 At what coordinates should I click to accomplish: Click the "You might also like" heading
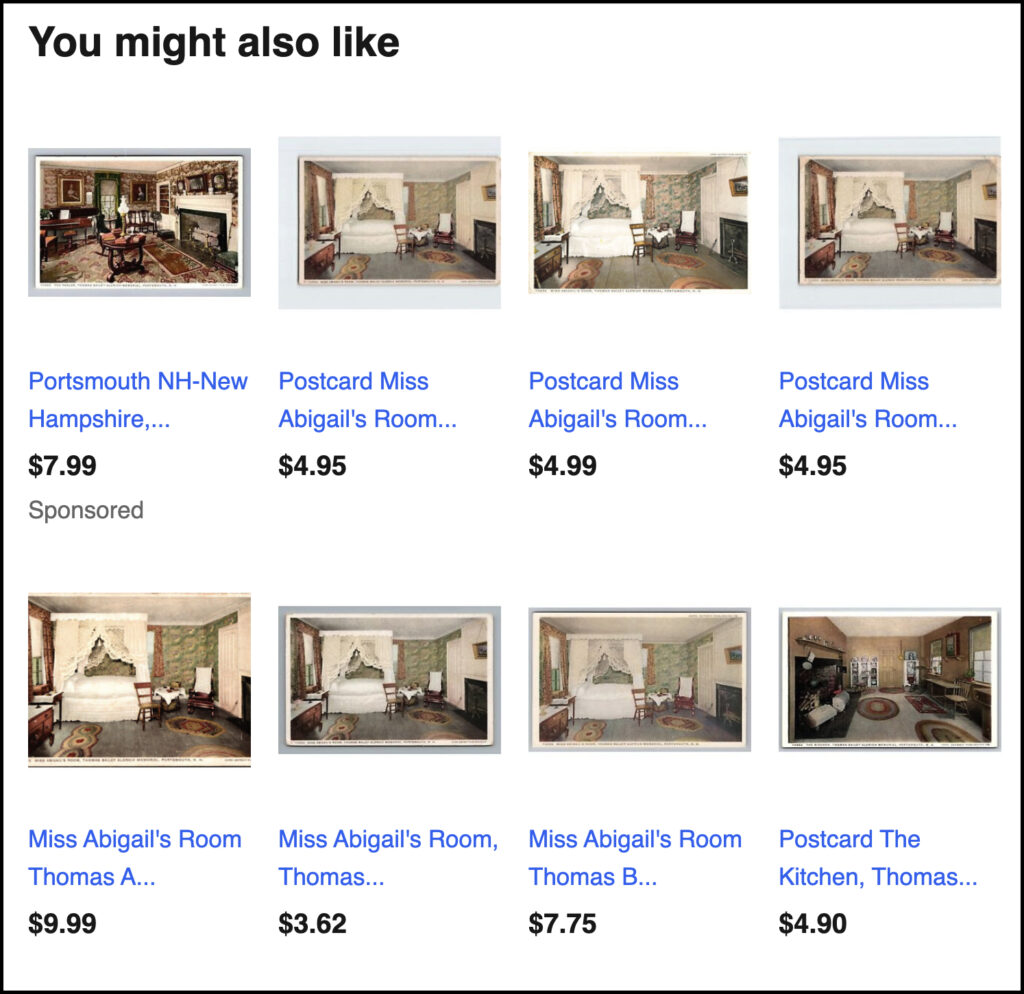coord(214,42)
